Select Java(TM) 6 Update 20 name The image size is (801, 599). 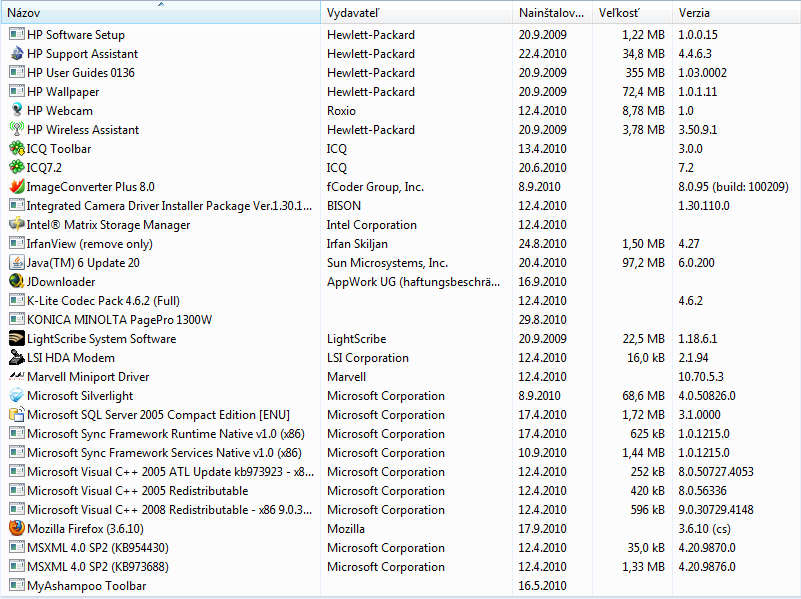tap(83, 262)
